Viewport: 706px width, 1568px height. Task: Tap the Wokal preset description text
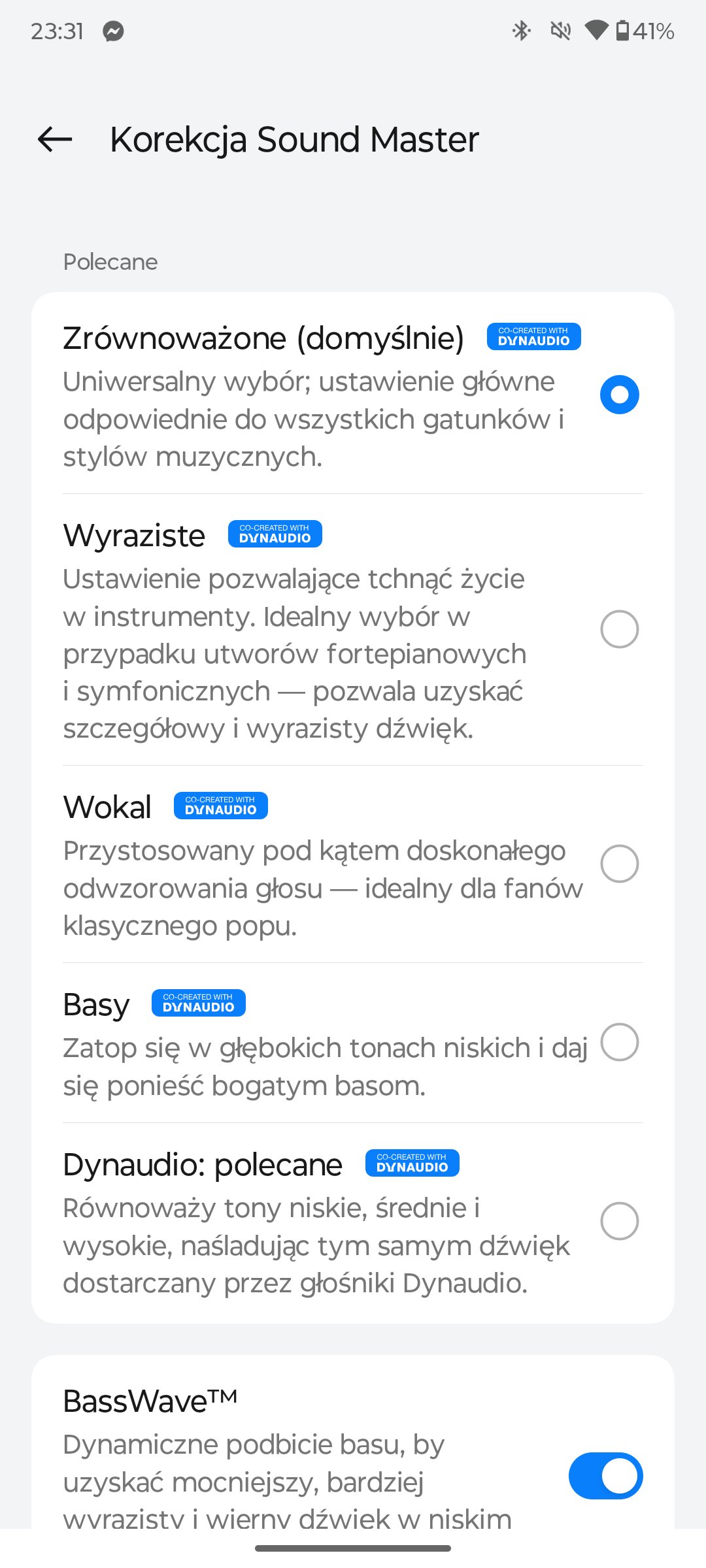323,889
